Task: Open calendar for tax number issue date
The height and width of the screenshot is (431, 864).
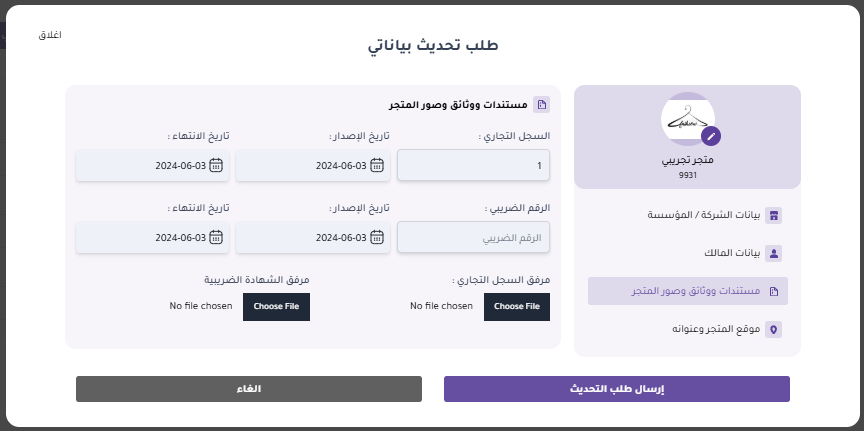Action: (376, 238)
